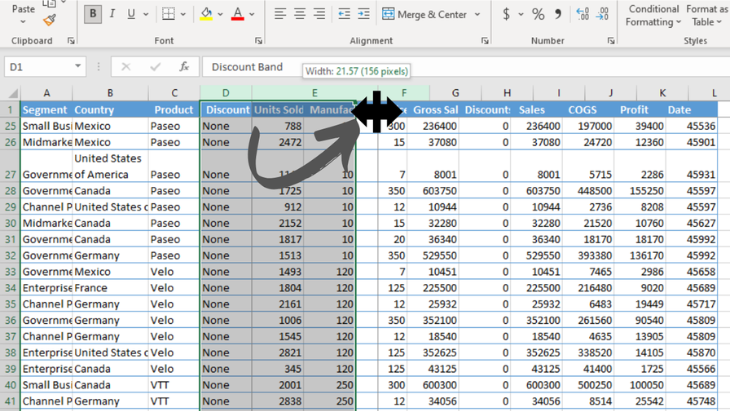Image resolution: width=730 pixels, height=411 pixels.
Task: Open Conditional Formatting menu
Action: coord(653,15)
